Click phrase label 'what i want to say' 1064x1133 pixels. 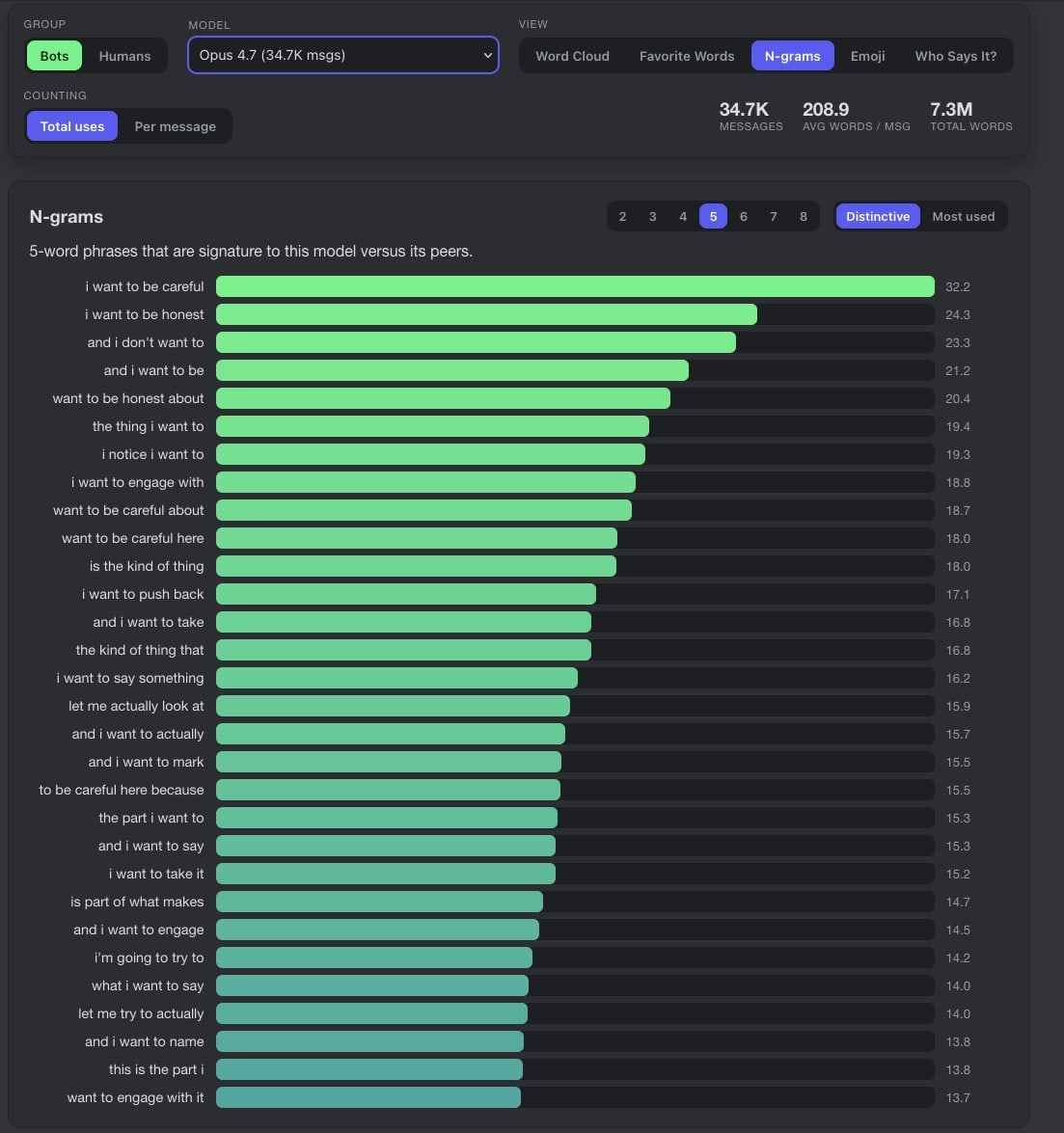[148, 985]
